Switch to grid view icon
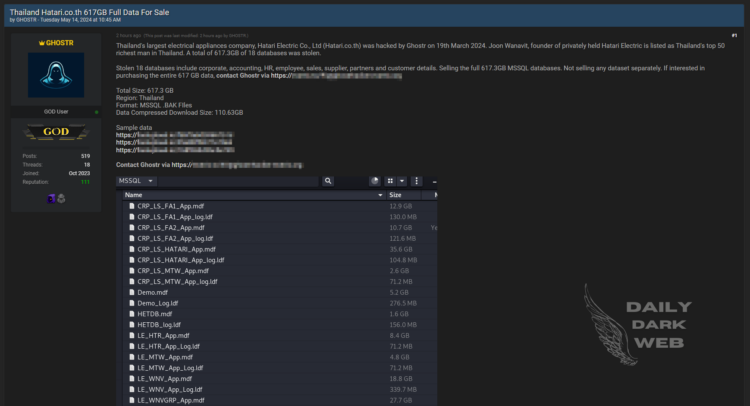Screen dimensions: 750x406 click(x=390, y=181)
